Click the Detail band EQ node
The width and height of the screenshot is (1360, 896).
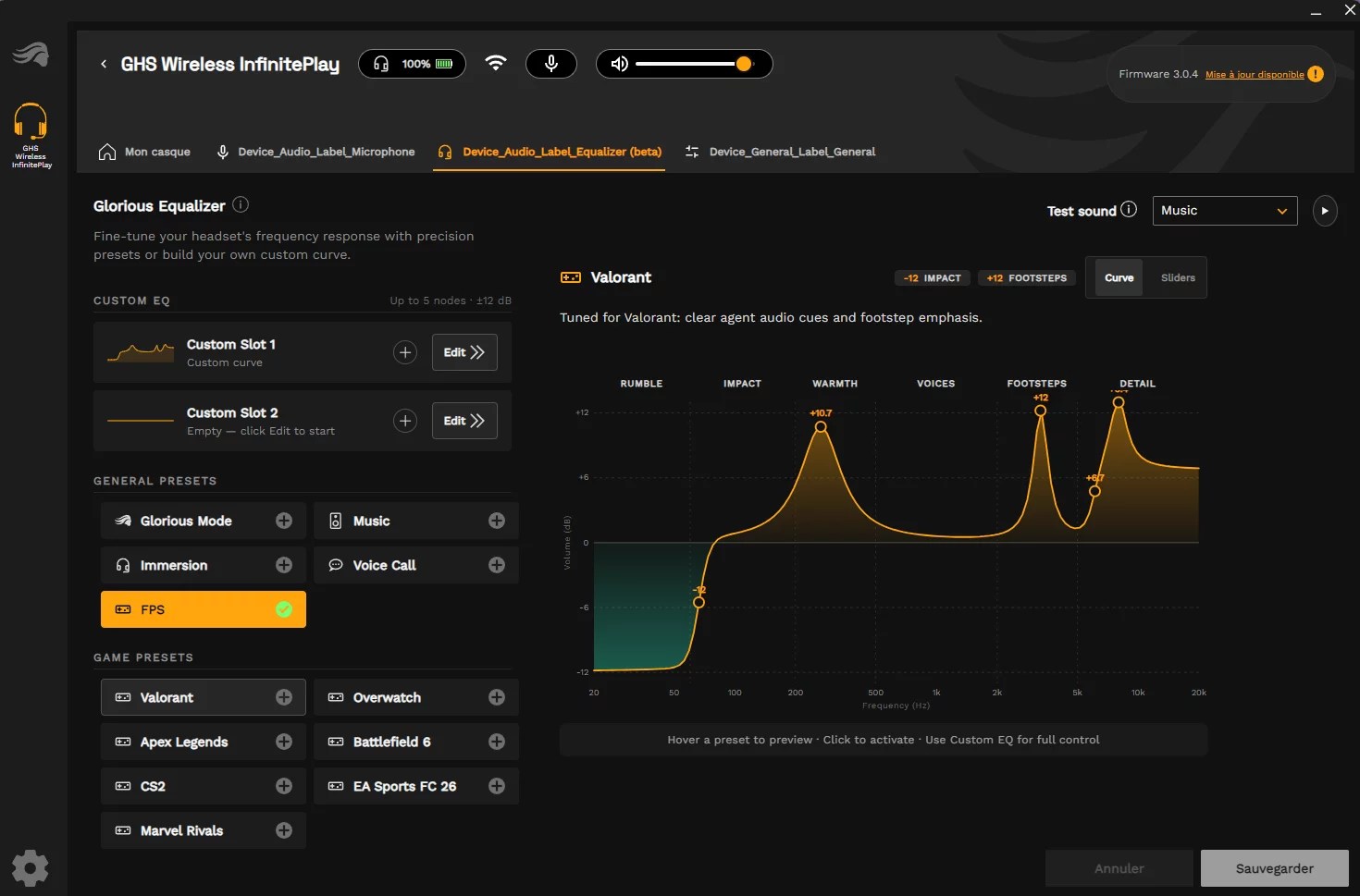pos(1119,402)
